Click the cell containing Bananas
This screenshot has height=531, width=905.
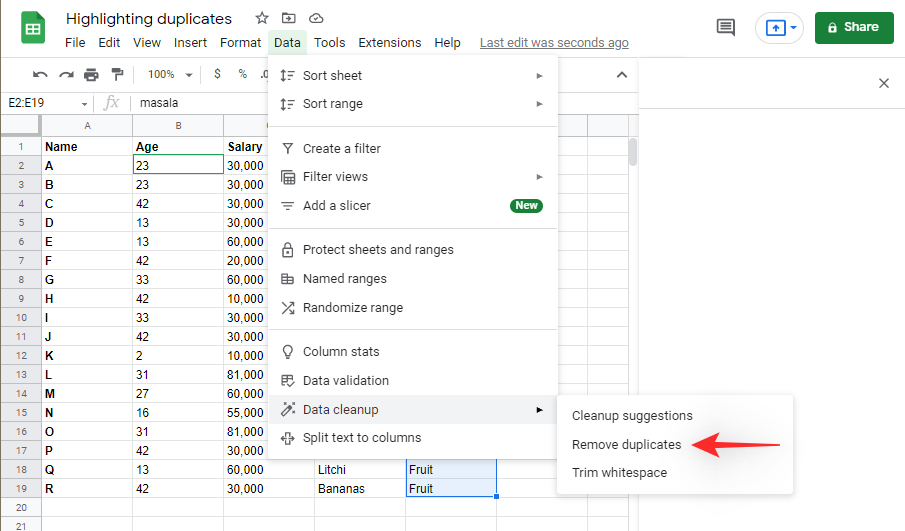click(360, 489)
